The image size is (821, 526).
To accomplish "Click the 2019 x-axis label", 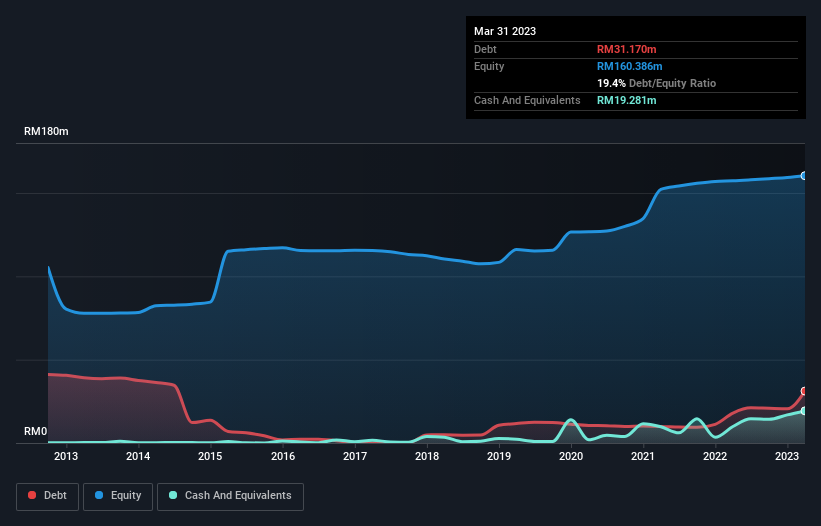I will (499, 456).
